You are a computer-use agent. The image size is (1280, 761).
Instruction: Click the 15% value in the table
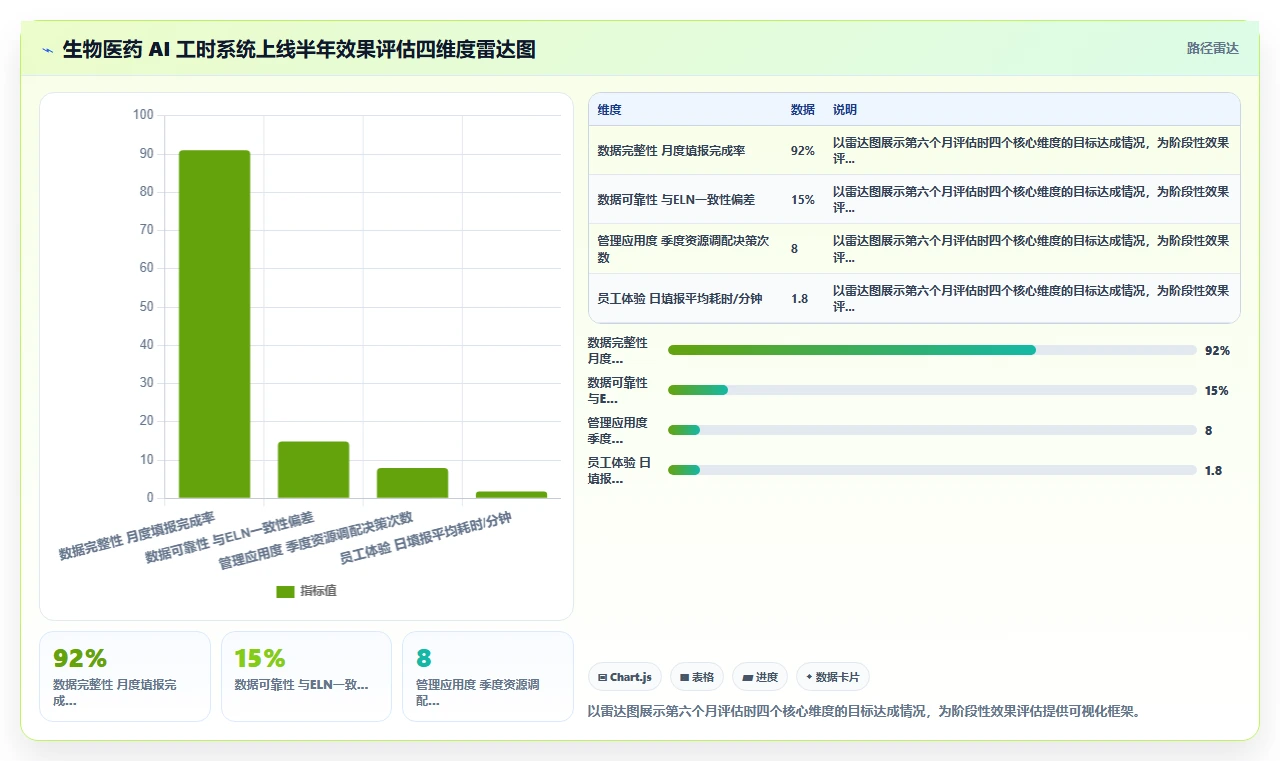point(802,200)
